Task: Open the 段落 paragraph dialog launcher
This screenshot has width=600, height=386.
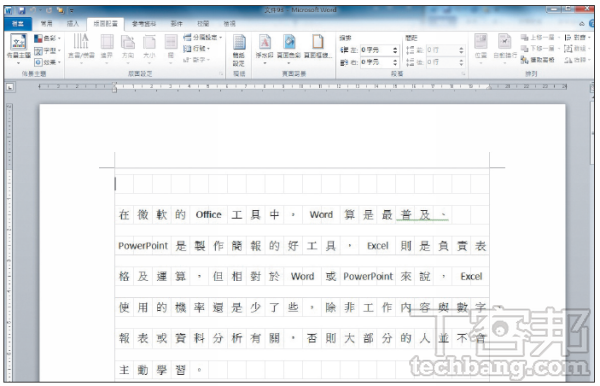Action: click(x=463, y=73)
